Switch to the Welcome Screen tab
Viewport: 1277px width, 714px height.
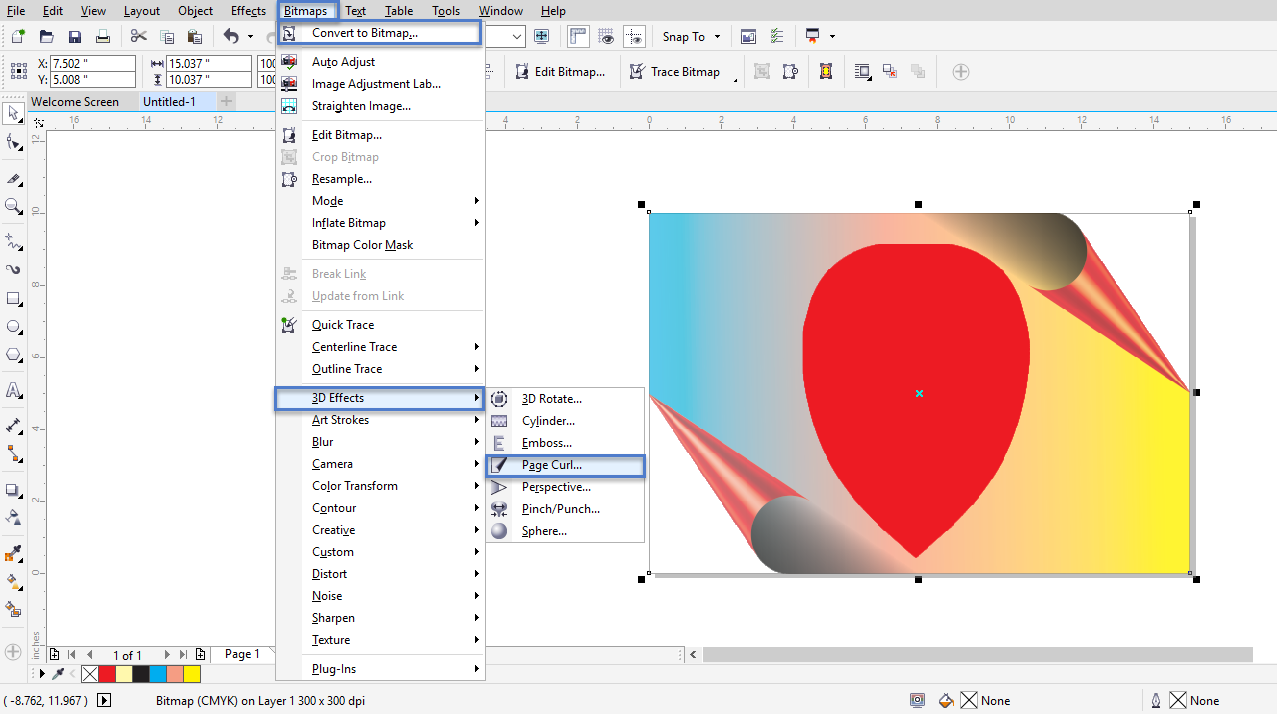tap(81, 101)
